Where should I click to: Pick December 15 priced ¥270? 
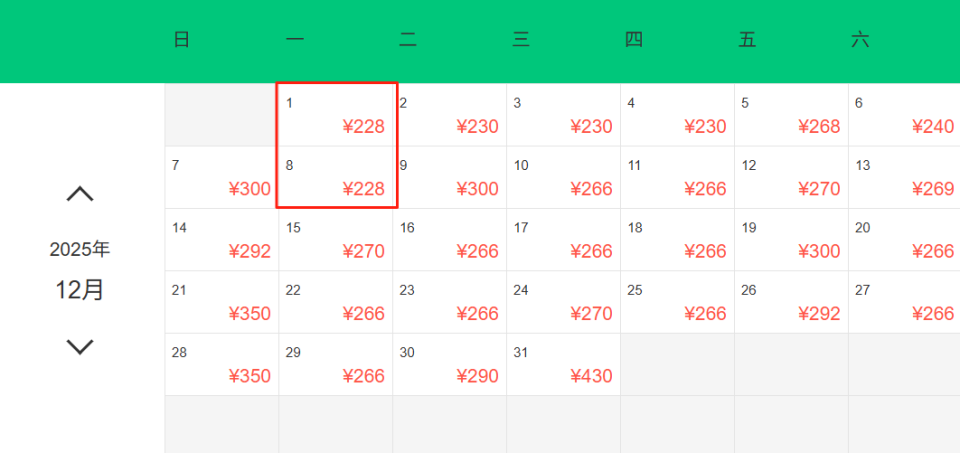click(336, 239)
